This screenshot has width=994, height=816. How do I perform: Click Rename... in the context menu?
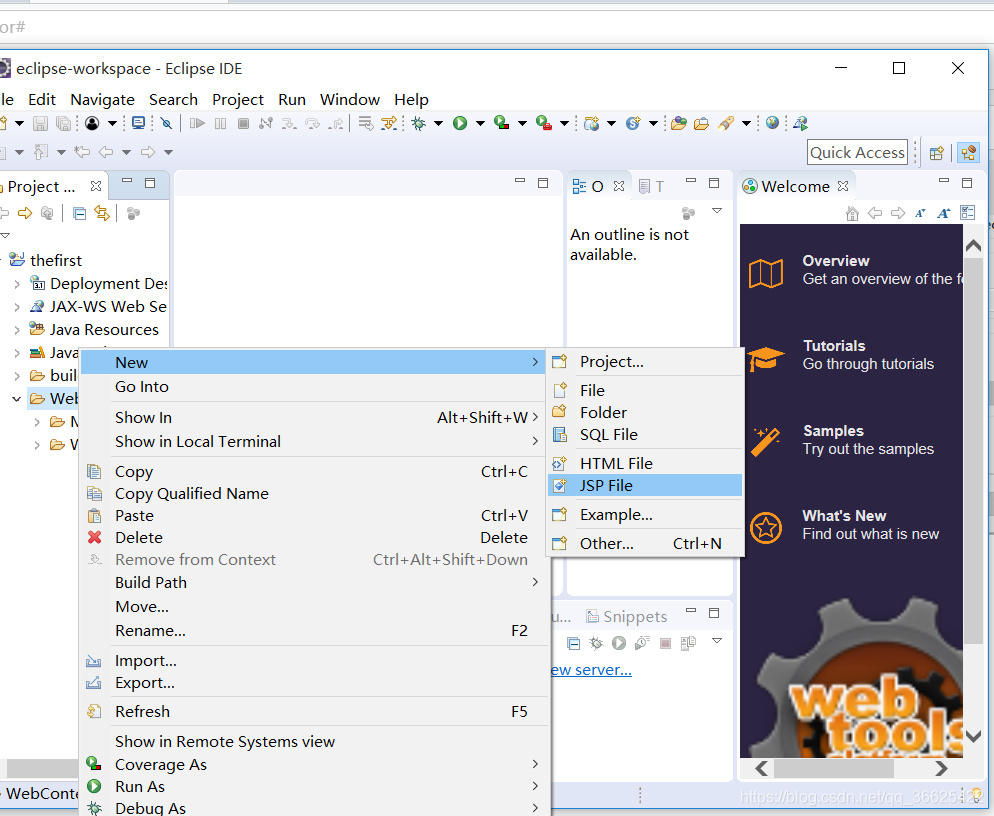click(314, 631)
